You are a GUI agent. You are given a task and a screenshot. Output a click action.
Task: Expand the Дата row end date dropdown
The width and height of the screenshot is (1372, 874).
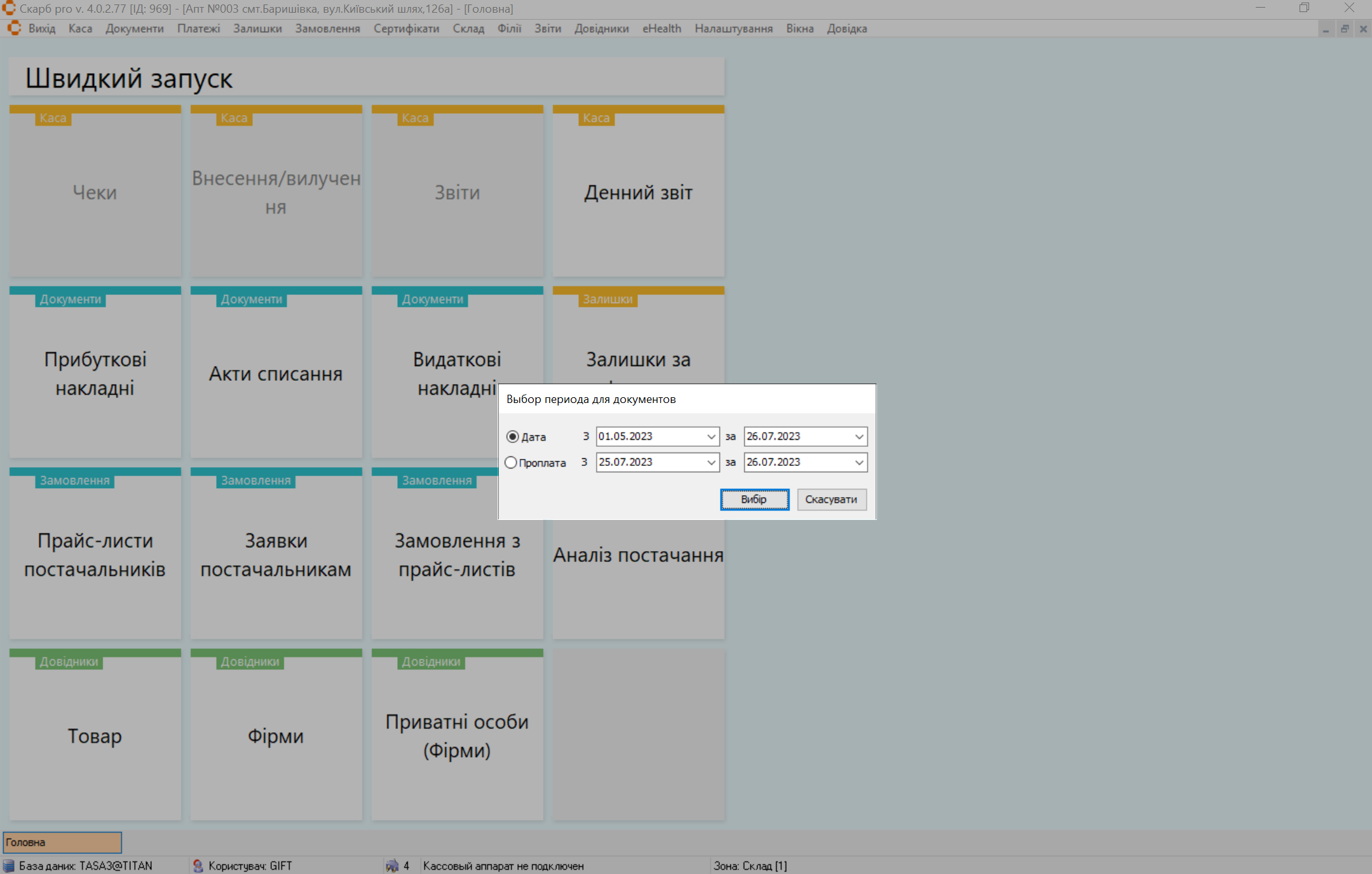pyautogui.click(x=859, y=437)
